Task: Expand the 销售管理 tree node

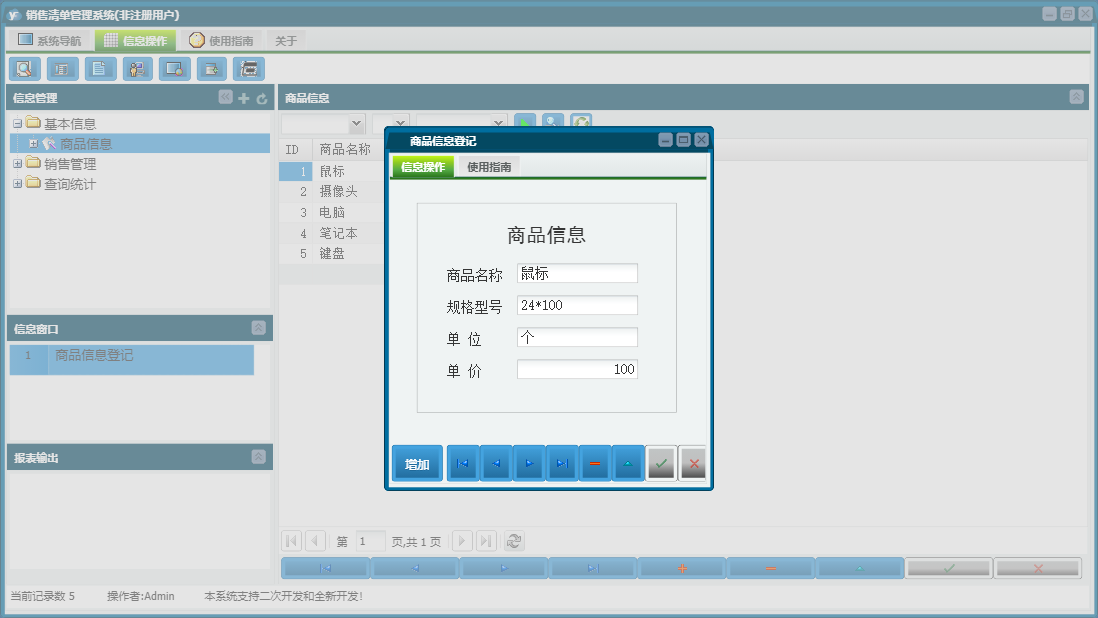Action: tap(18, 164)
